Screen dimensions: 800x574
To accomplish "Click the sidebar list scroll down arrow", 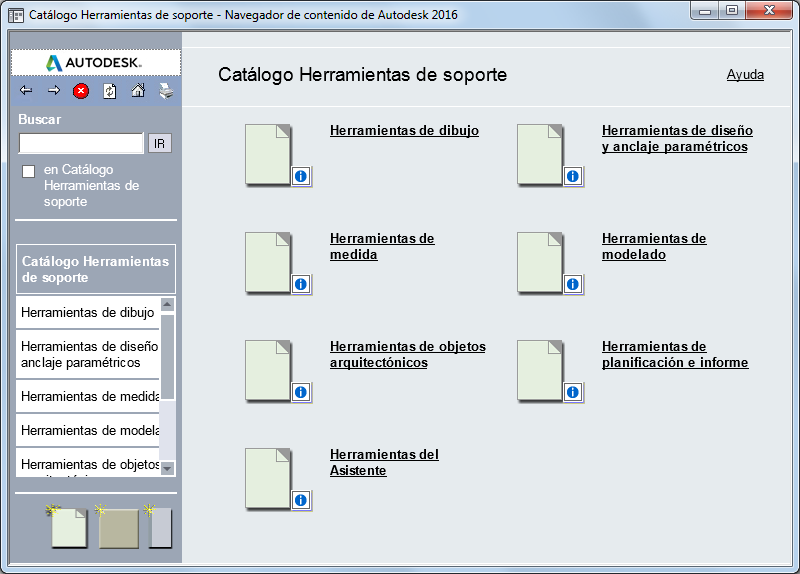I will click(x=167, y=468).
